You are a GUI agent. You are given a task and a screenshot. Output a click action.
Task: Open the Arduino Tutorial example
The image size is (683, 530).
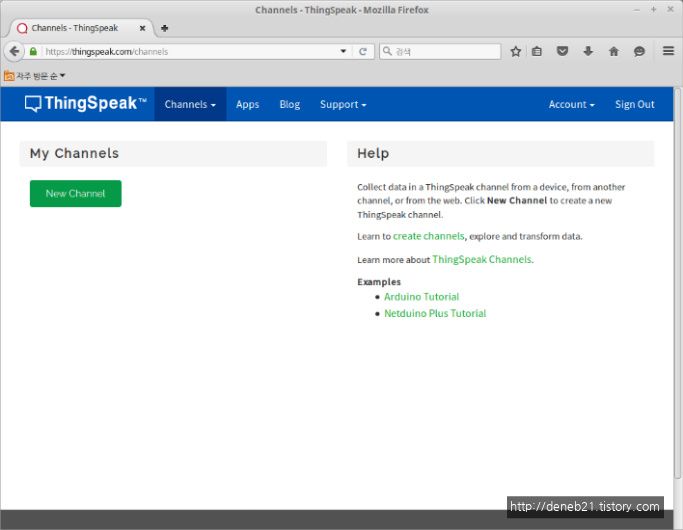pos(421,297)
